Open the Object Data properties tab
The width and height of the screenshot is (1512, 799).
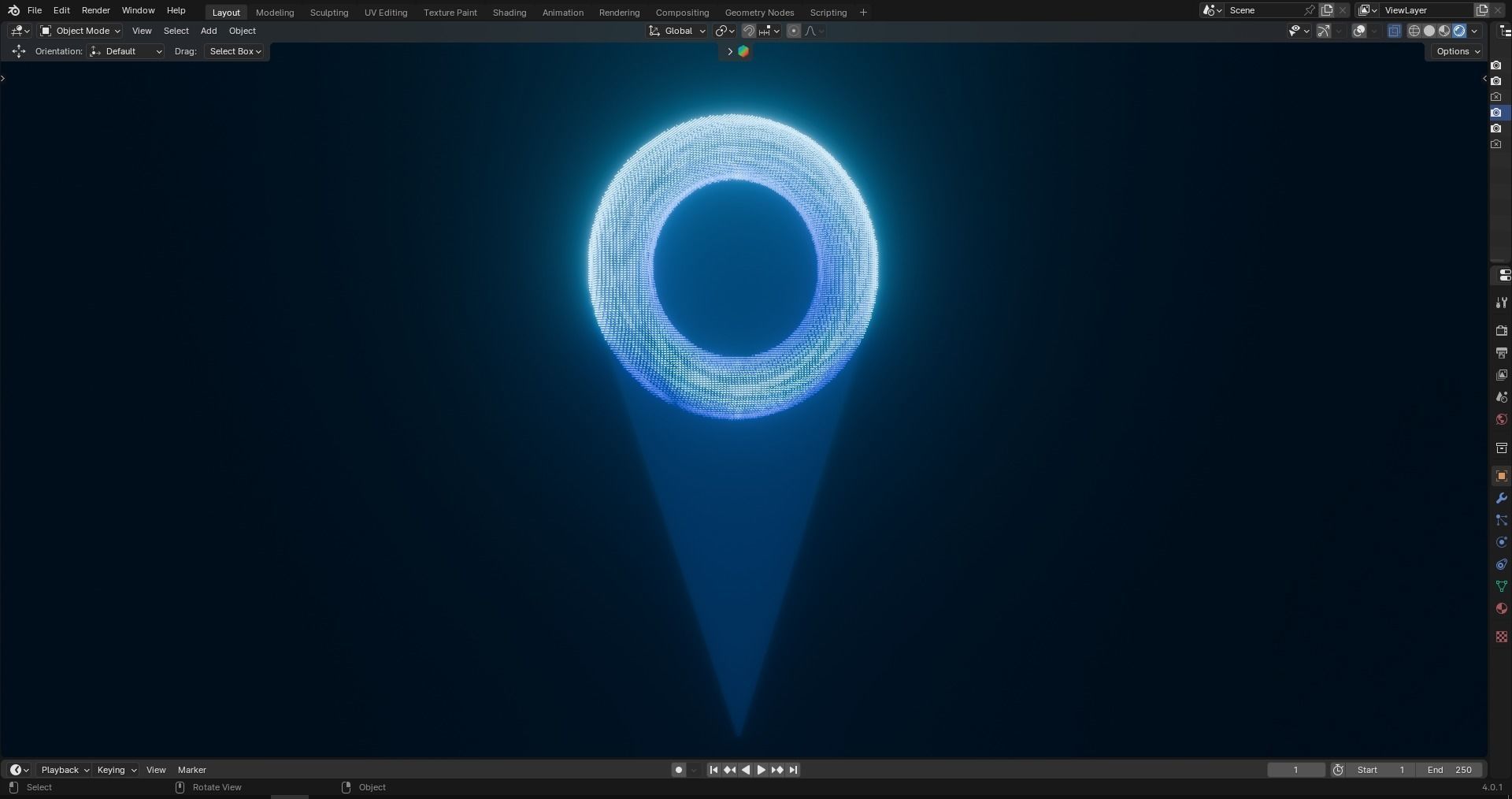1502,586
